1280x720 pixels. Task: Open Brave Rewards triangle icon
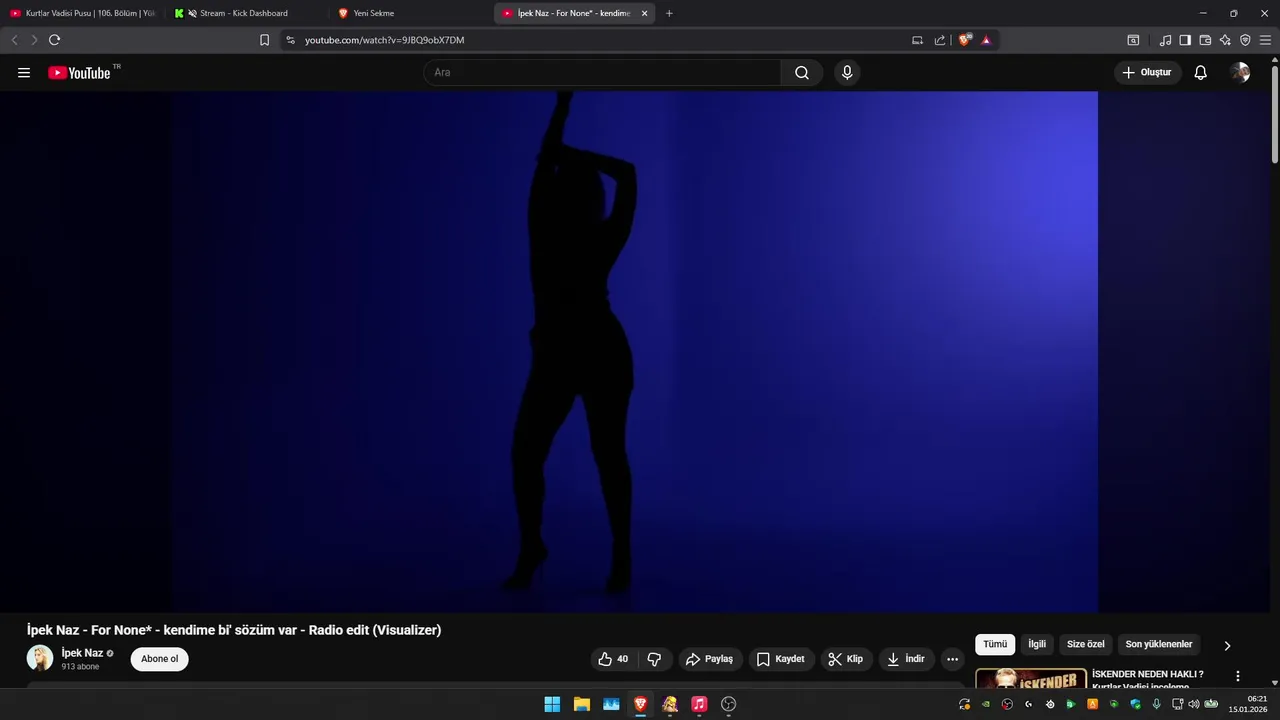(x=986, y=40)
